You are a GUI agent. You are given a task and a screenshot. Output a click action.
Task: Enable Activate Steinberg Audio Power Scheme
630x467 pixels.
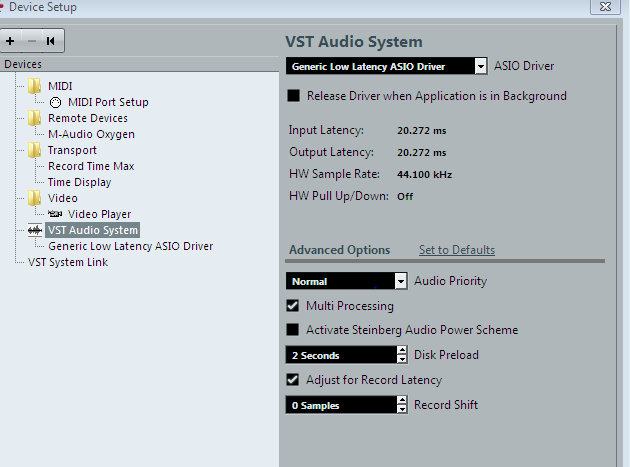tap(292, 330)
